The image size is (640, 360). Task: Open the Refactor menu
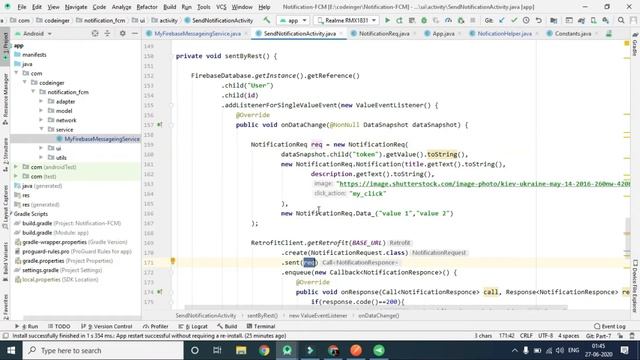[x=147, y=7]
